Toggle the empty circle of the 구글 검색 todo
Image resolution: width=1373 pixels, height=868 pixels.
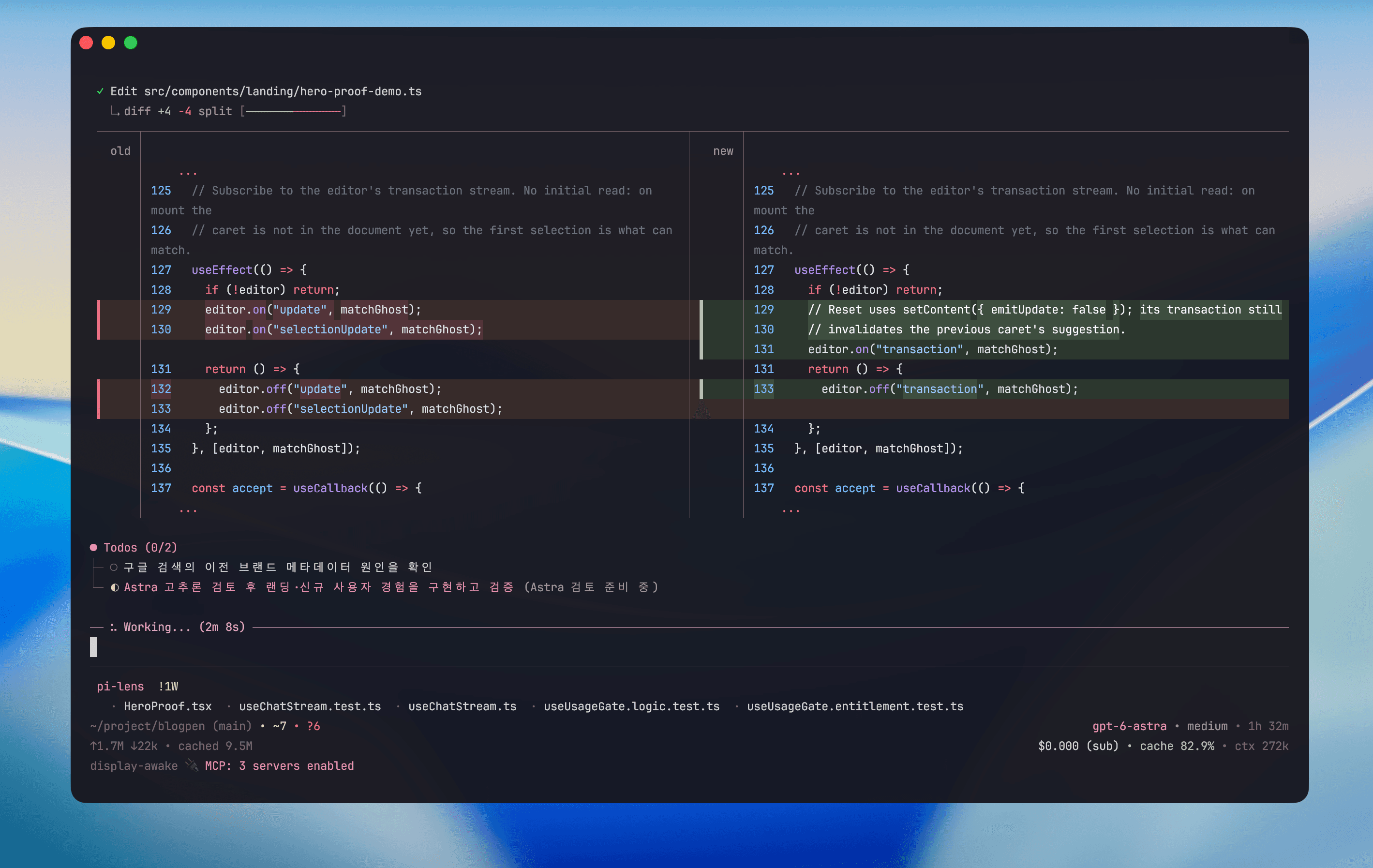(114, 568)
